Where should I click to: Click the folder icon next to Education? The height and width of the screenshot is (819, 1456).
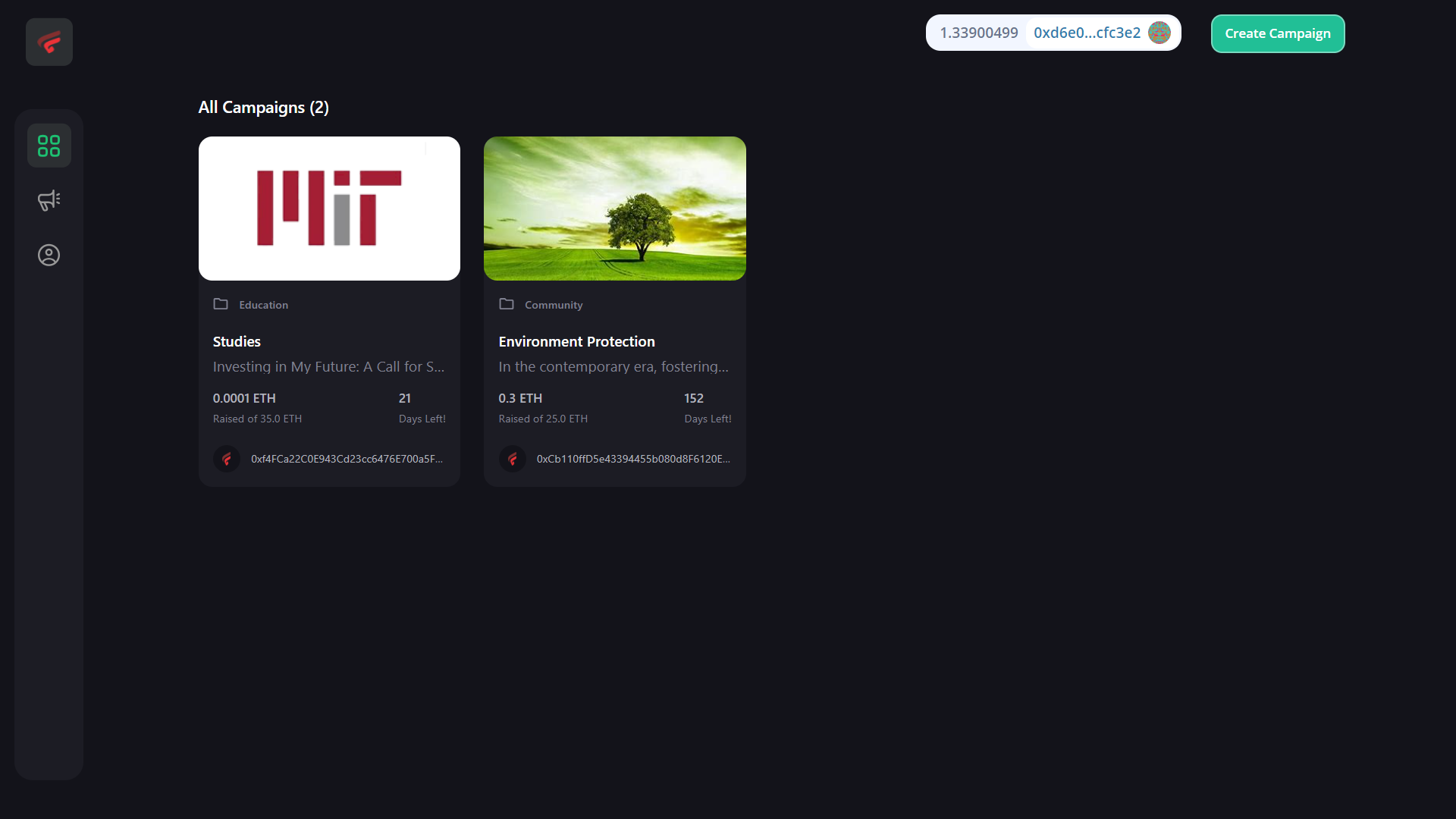click(221, 304)
